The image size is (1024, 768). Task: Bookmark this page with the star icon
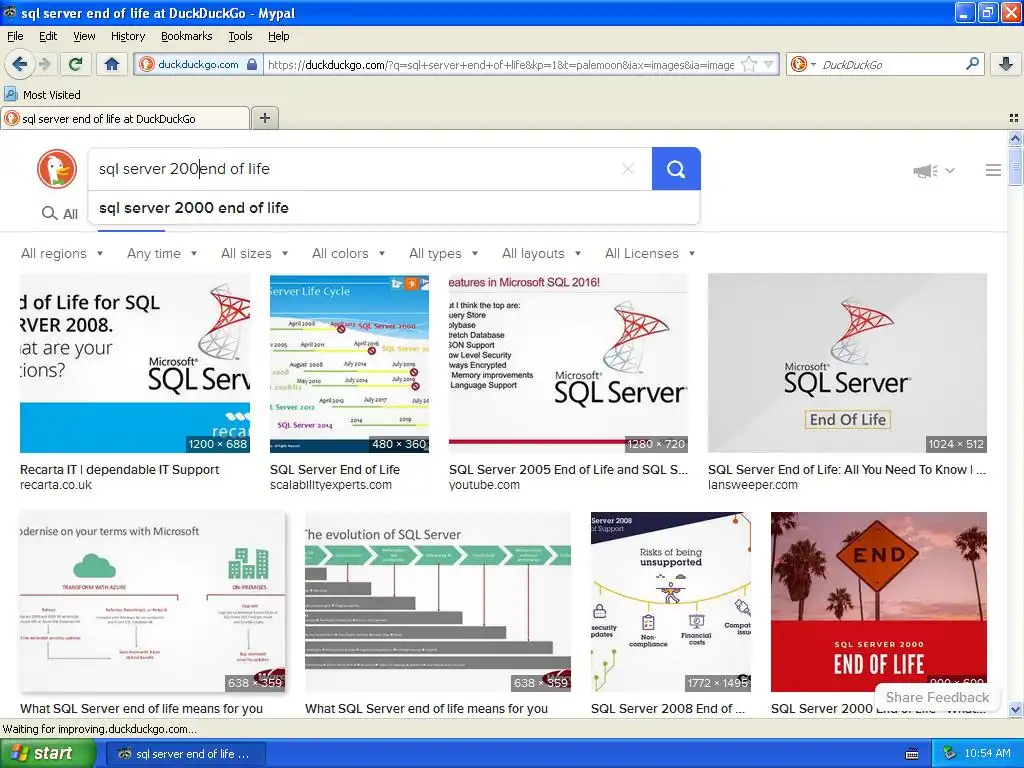(x=749, y=64)
